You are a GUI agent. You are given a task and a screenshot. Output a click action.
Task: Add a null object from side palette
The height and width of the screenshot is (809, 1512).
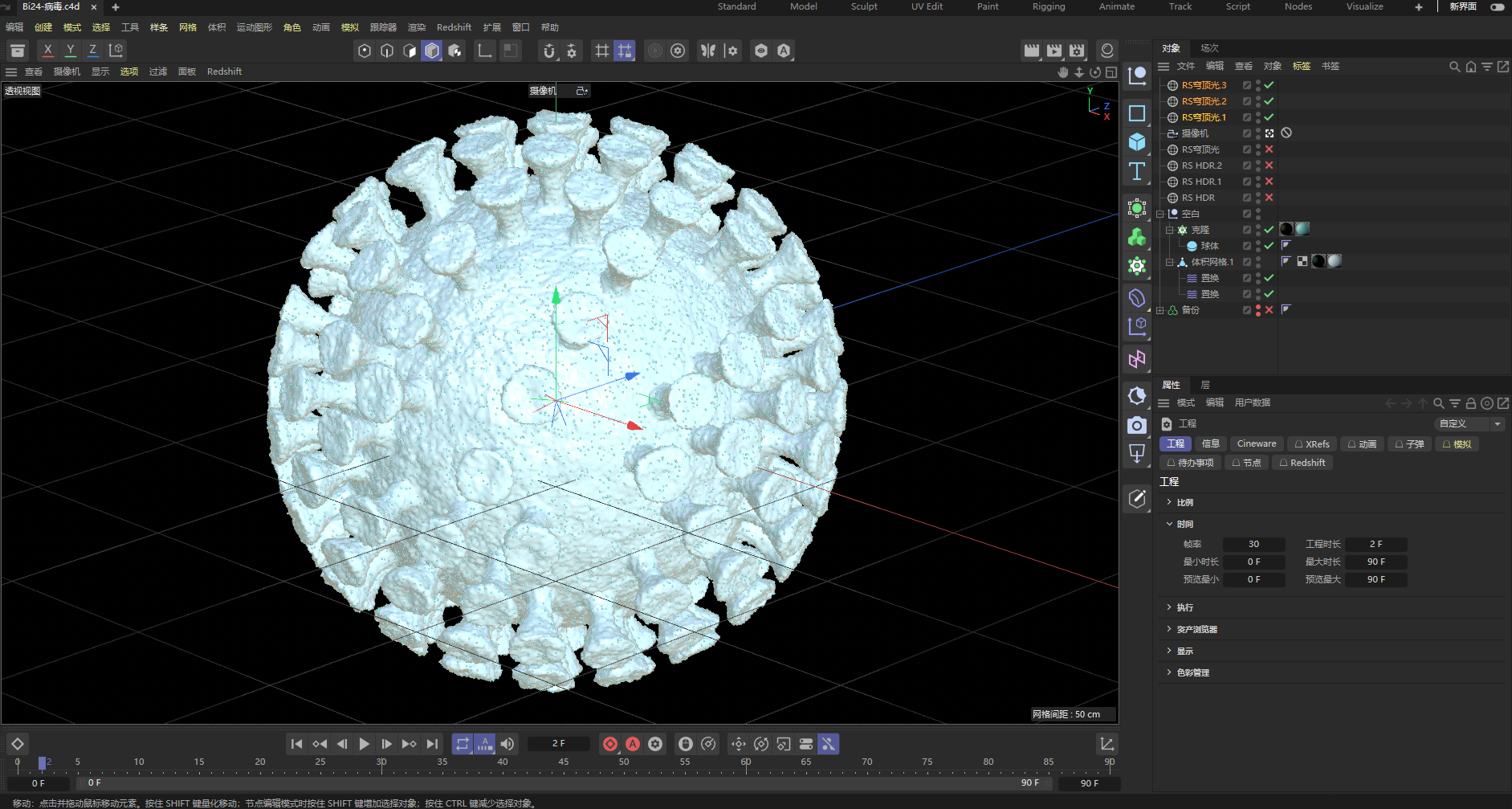(1137, 76)
